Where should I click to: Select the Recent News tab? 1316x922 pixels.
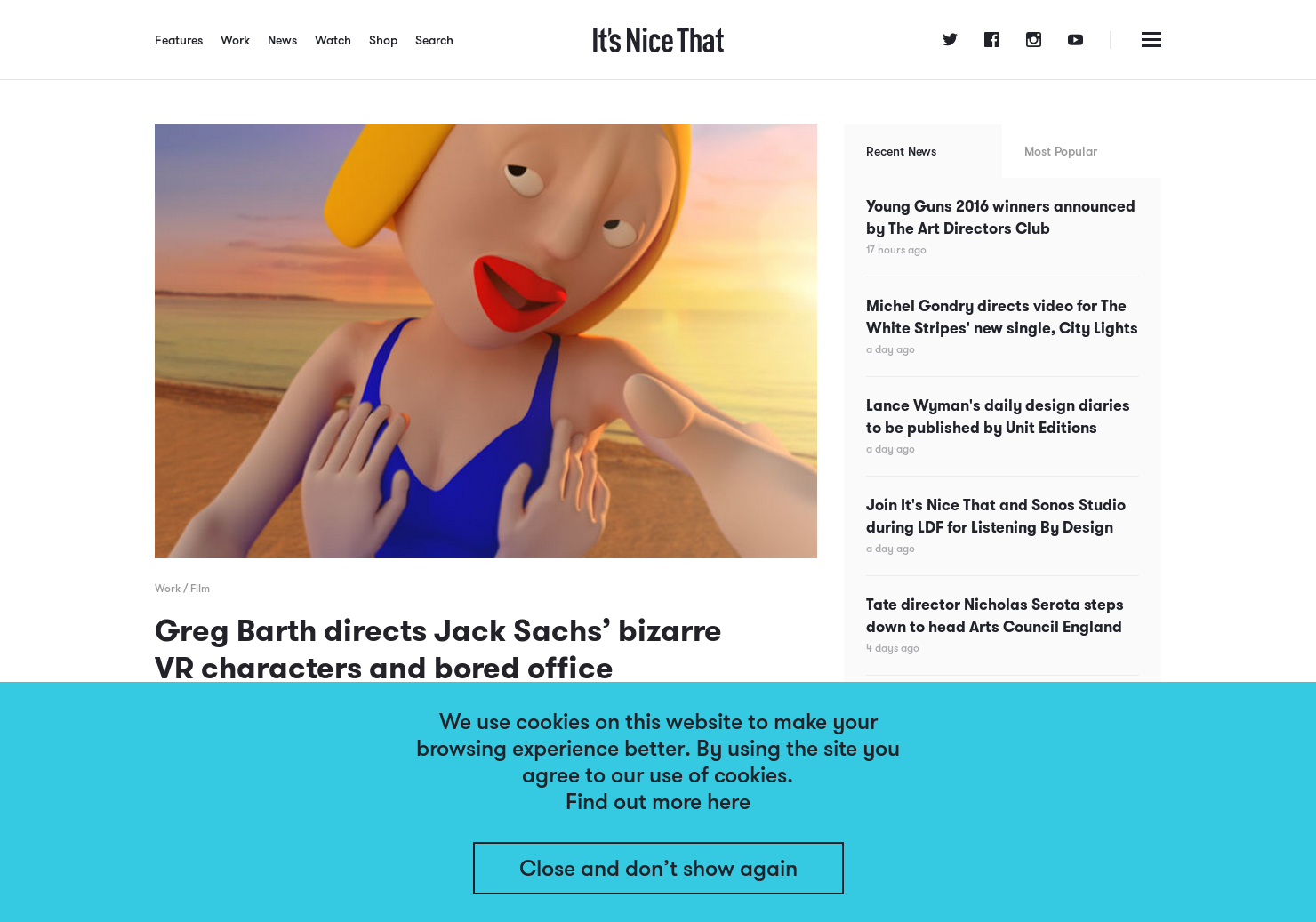point(902,151)
